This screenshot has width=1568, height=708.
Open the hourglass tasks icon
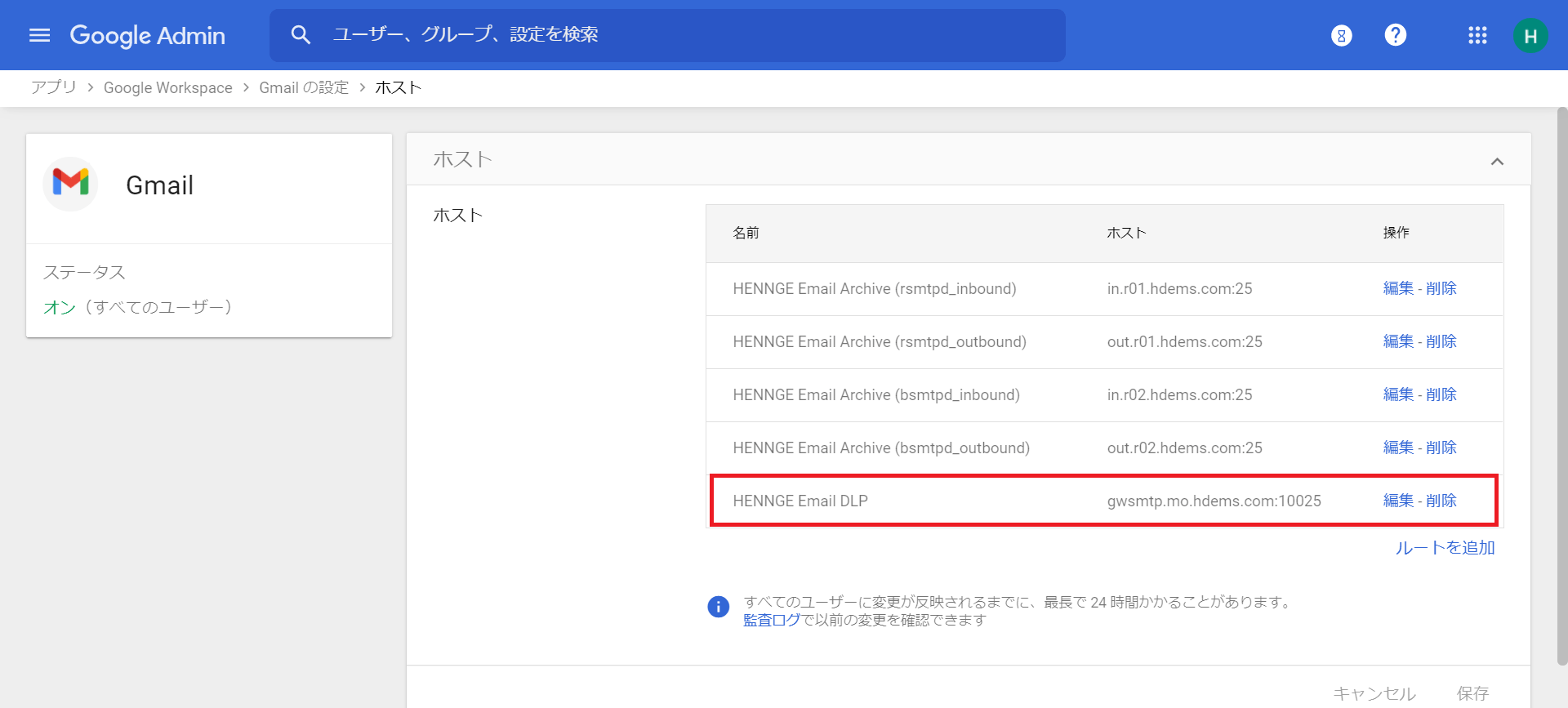pos(1341,35)
